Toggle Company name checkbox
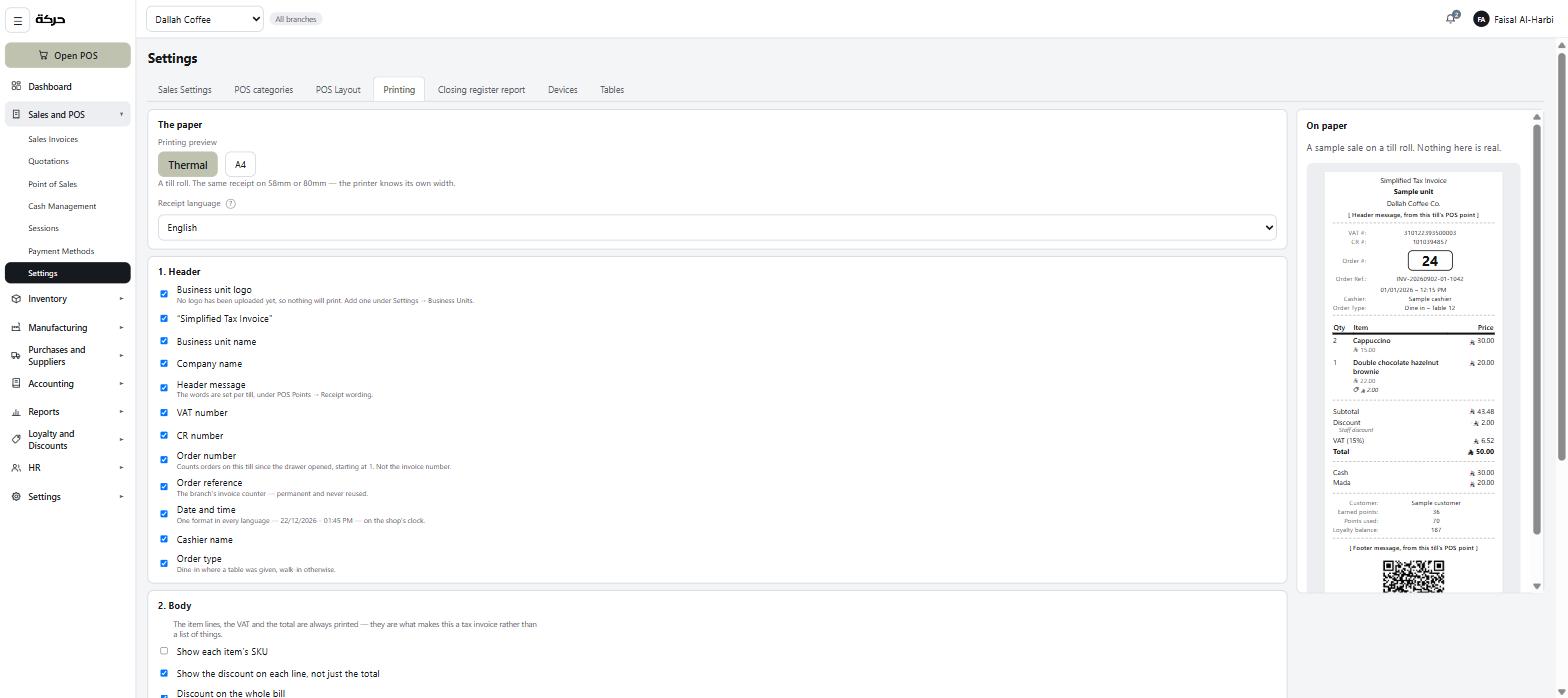 pos(164,363)
